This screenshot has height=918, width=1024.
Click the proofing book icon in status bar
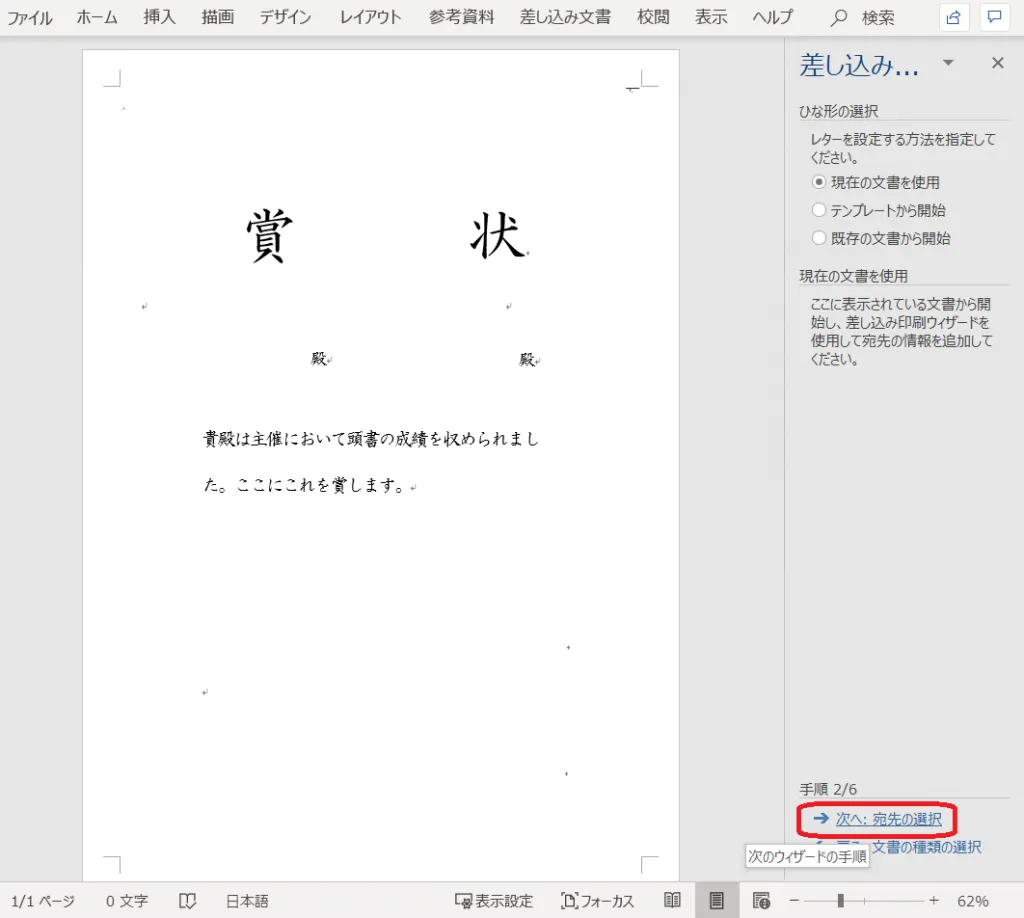[x=187, y=900]
